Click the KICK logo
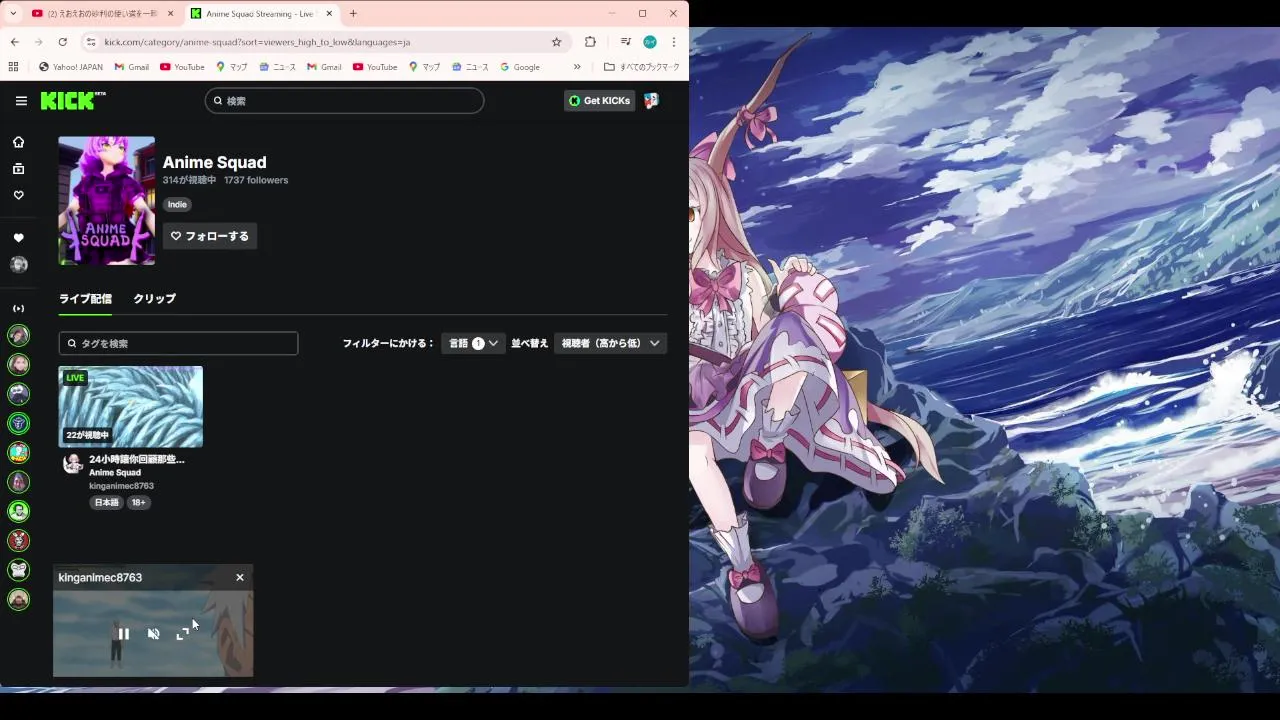Screen dimensions: 1280x720 click(x=72, y=100)
